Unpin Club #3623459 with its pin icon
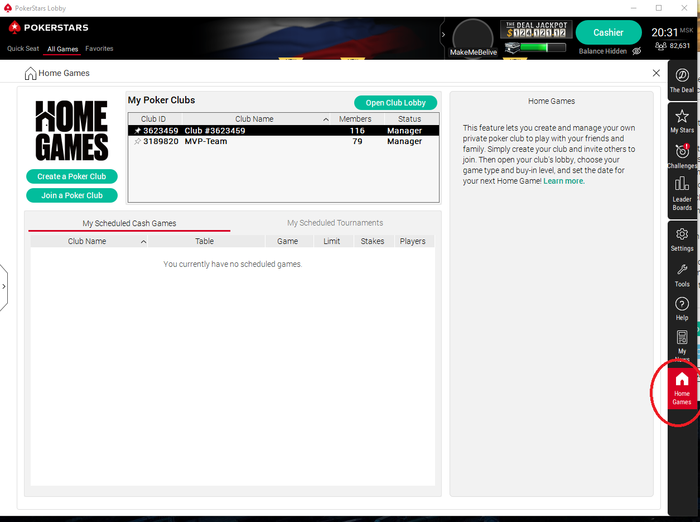The height and width of the screenshot is (522, 700). click(x=138, y=131)
